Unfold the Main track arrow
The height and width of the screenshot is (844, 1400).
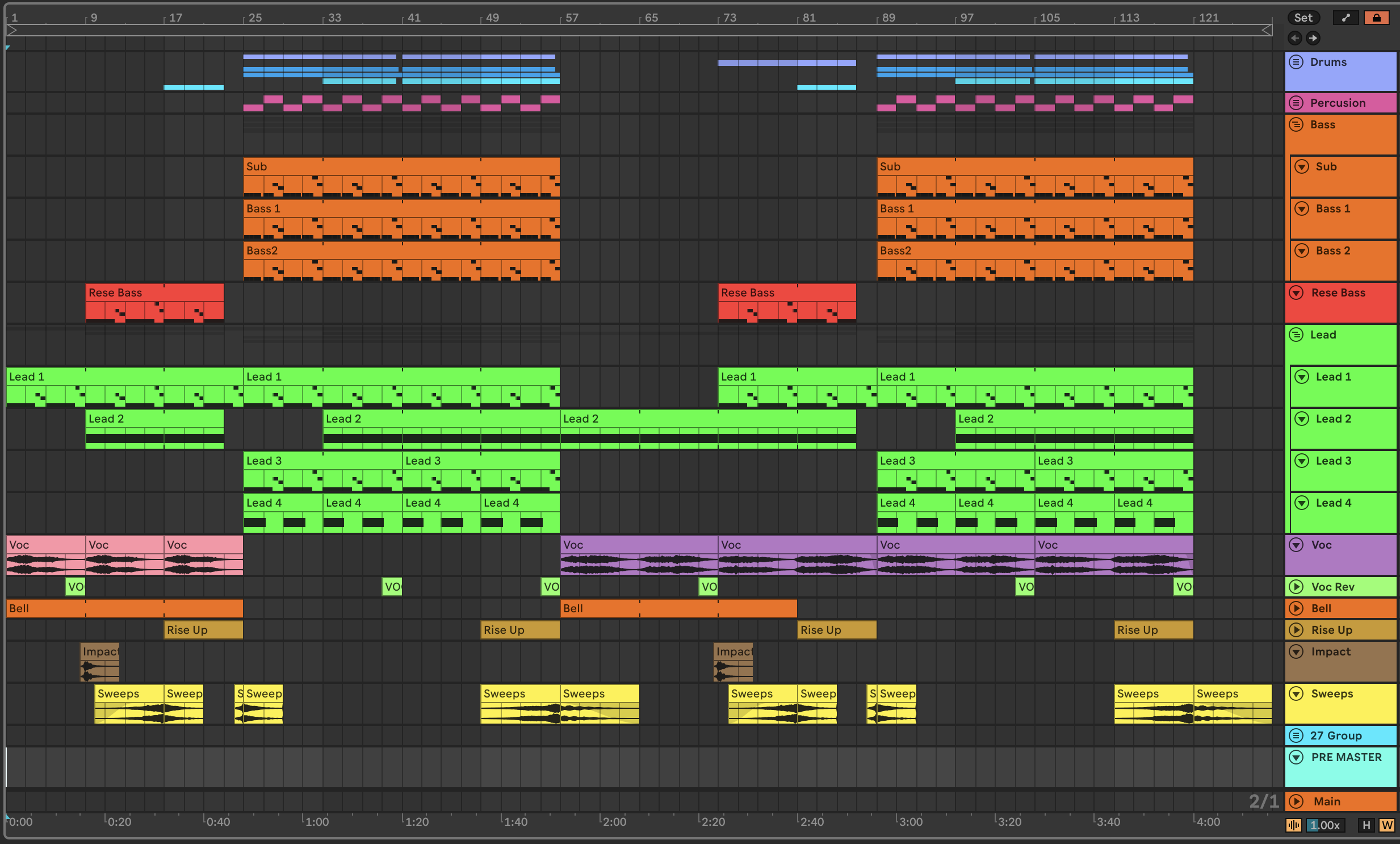pos(1296,801)
